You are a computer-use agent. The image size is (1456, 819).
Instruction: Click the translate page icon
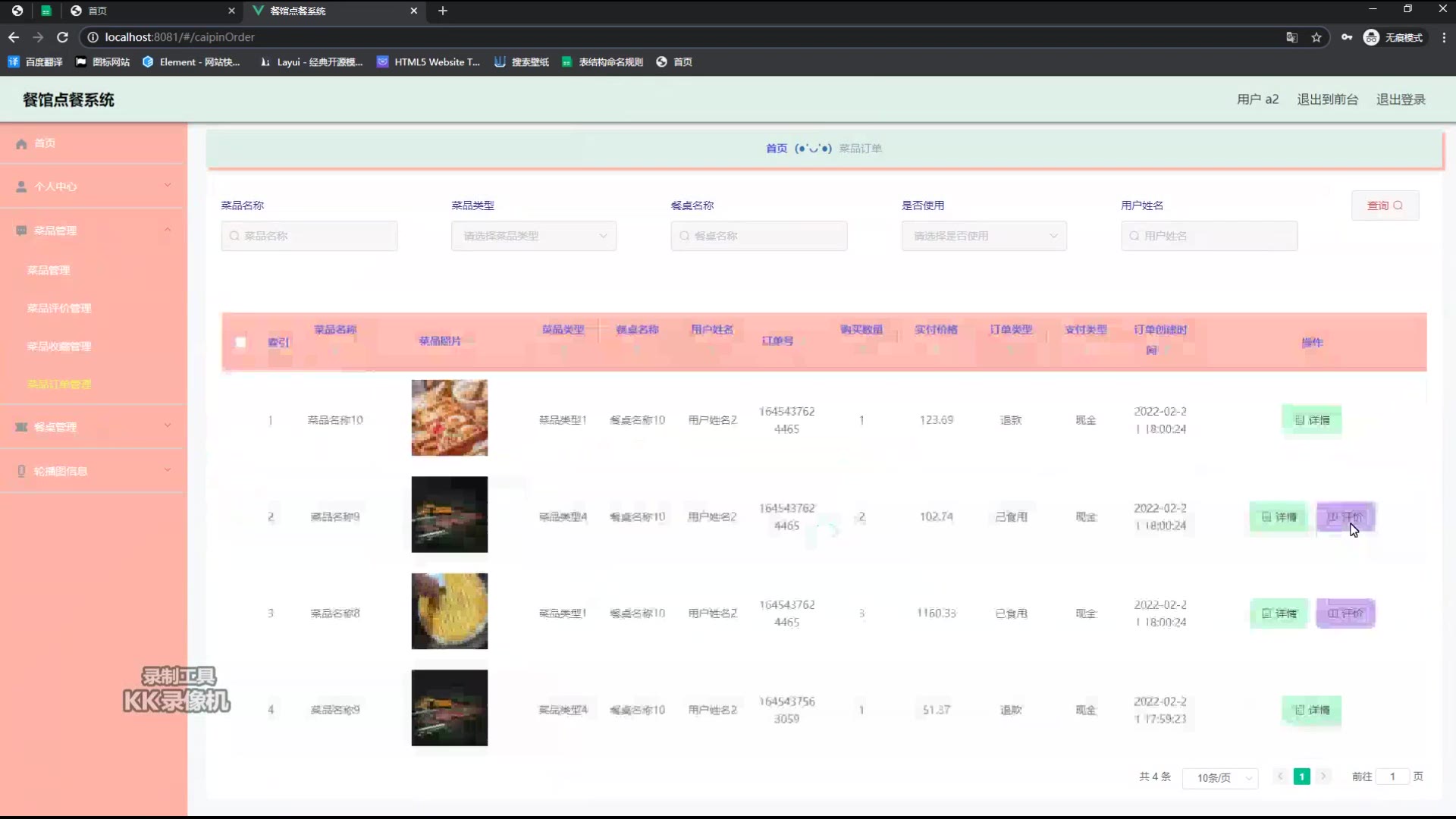click(1291, 37)
